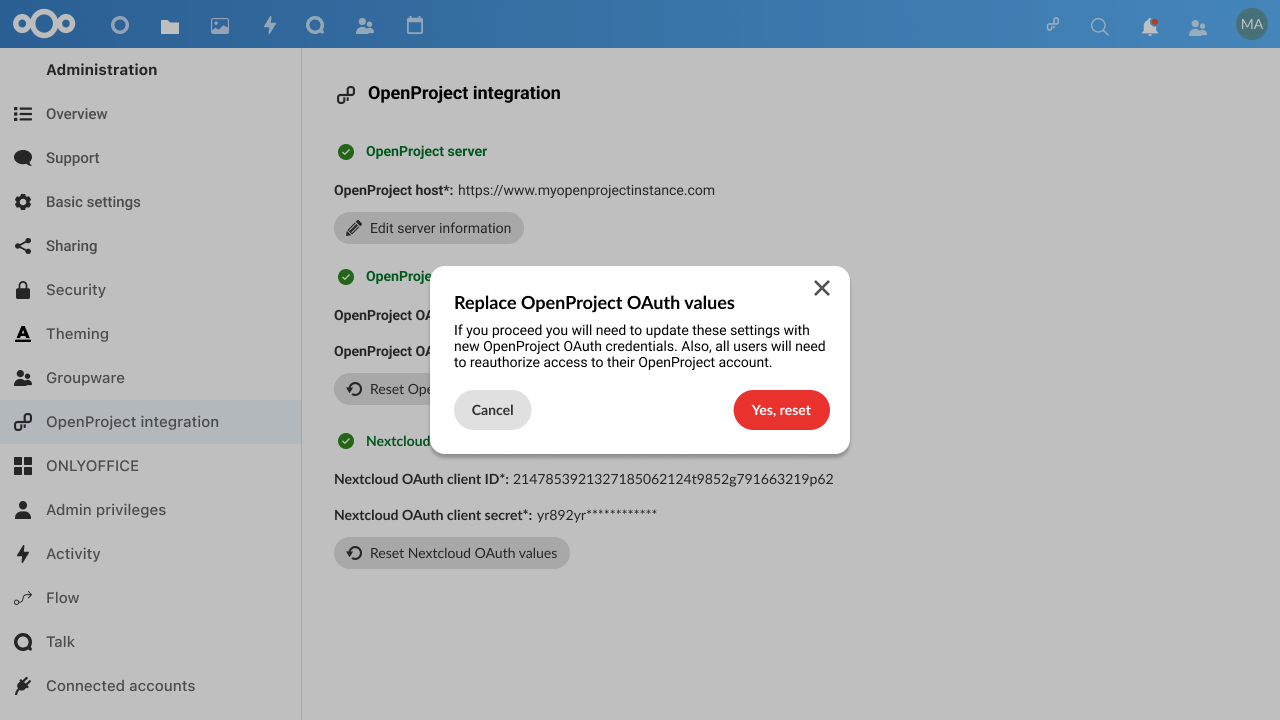Click Edit server information button
This screenshot has width=1280, height=720.
(429, 228)
